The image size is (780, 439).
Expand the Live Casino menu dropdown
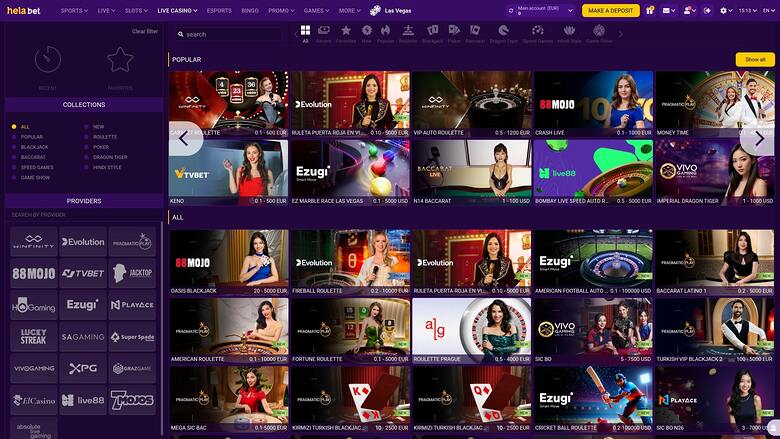click(x=177, y=10)
